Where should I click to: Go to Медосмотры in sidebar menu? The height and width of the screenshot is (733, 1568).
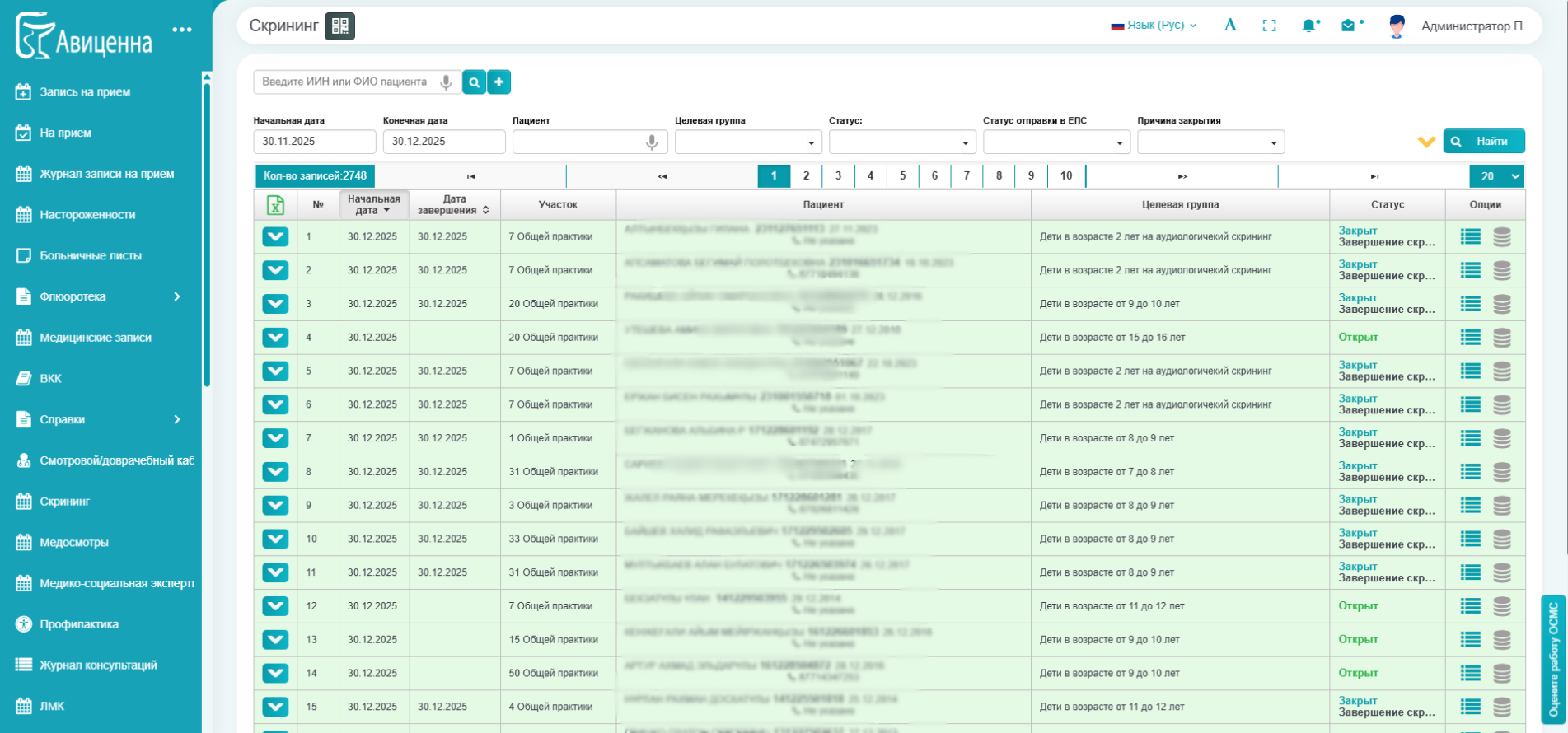[74, 543]
